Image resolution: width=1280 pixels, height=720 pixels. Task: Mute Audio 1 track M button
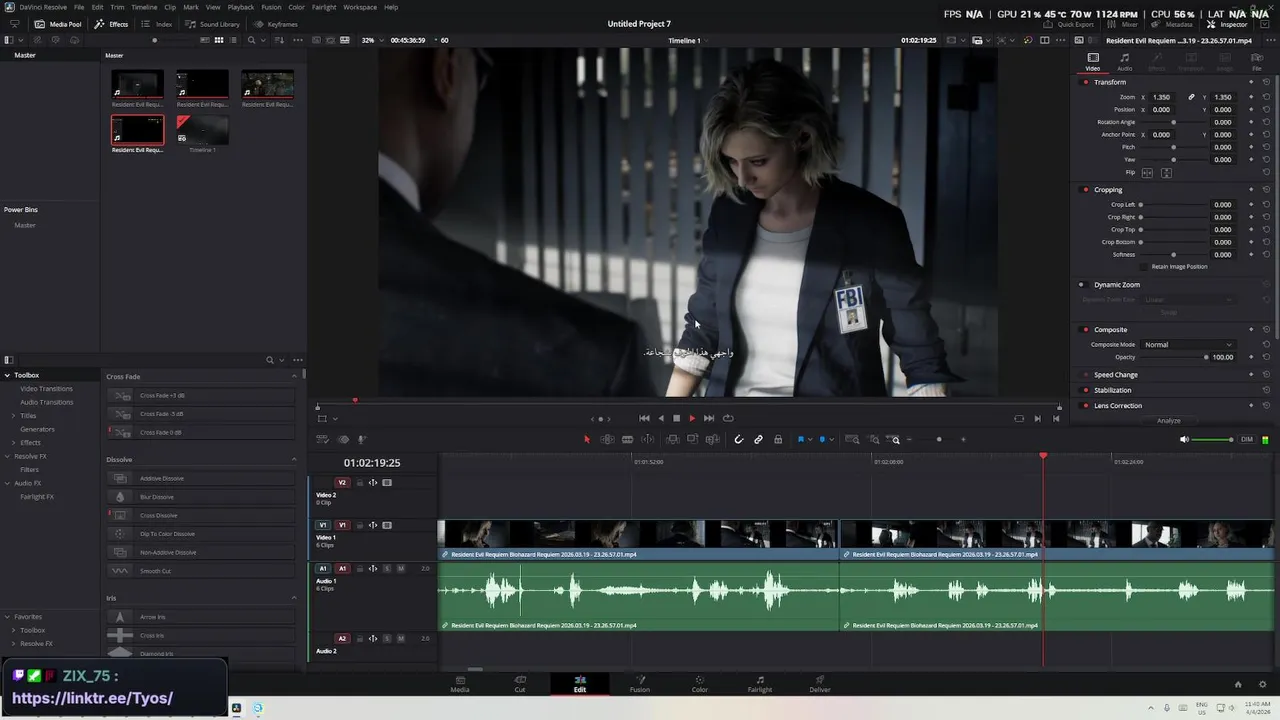tap(401, 568)
